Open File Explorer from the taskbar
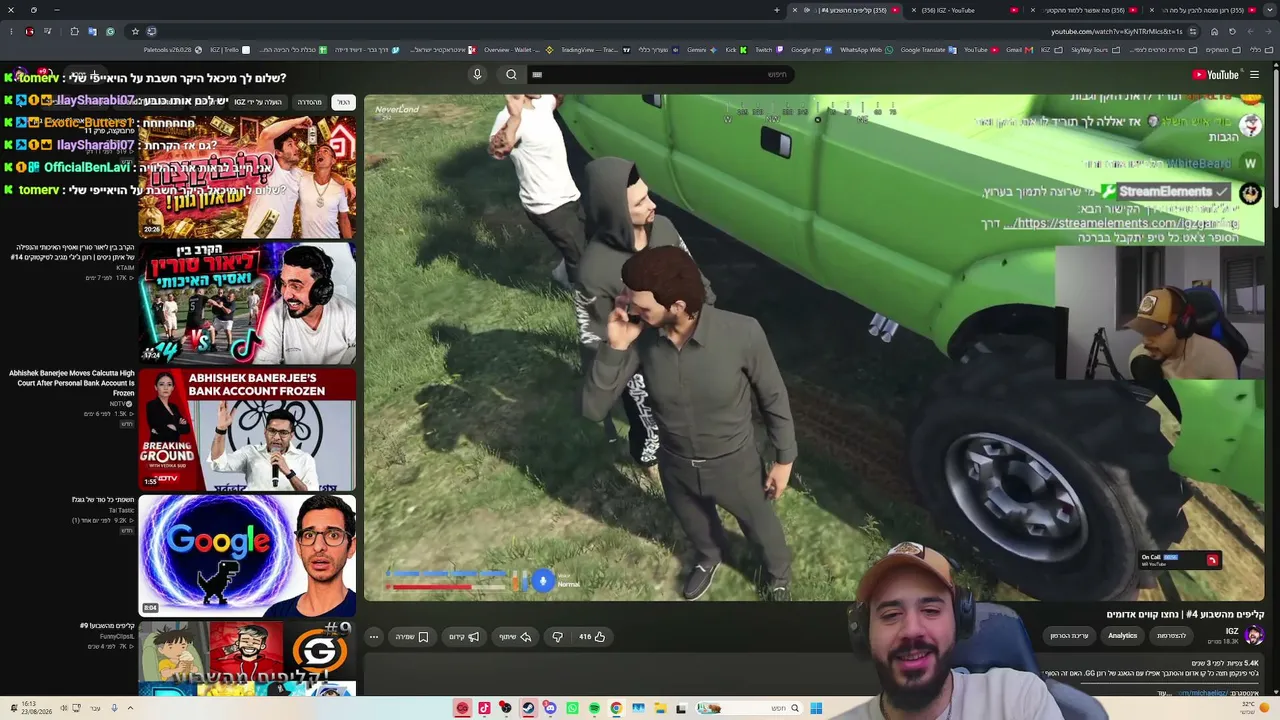Screen dimensions: 1280x720 coord(660,708)
